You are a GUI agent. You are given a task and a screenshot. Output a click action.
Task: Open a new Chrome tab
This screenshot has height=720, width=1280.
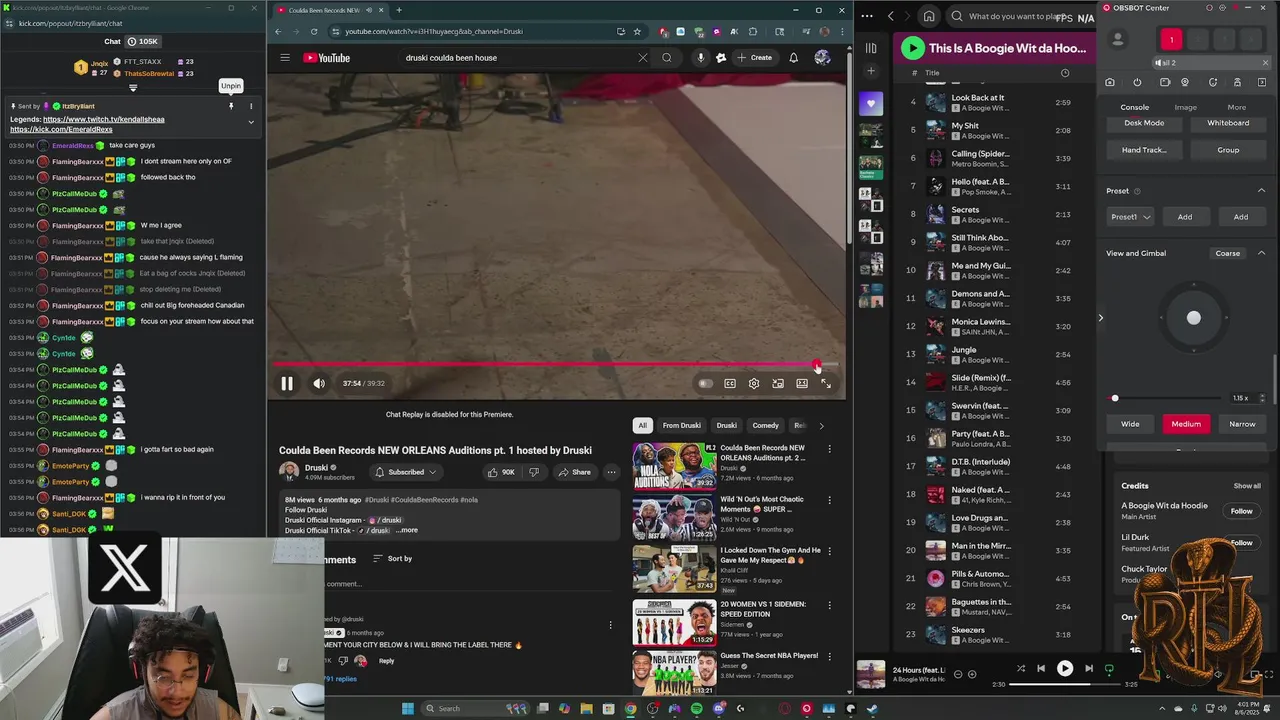(x=399, y=10)
